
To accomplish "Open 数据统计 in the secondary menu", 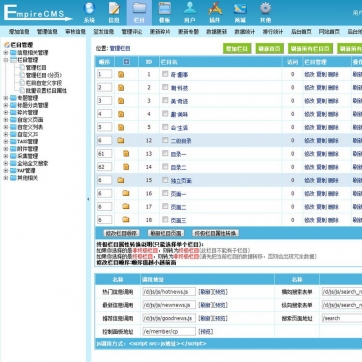I will click(x=245, y=32).
